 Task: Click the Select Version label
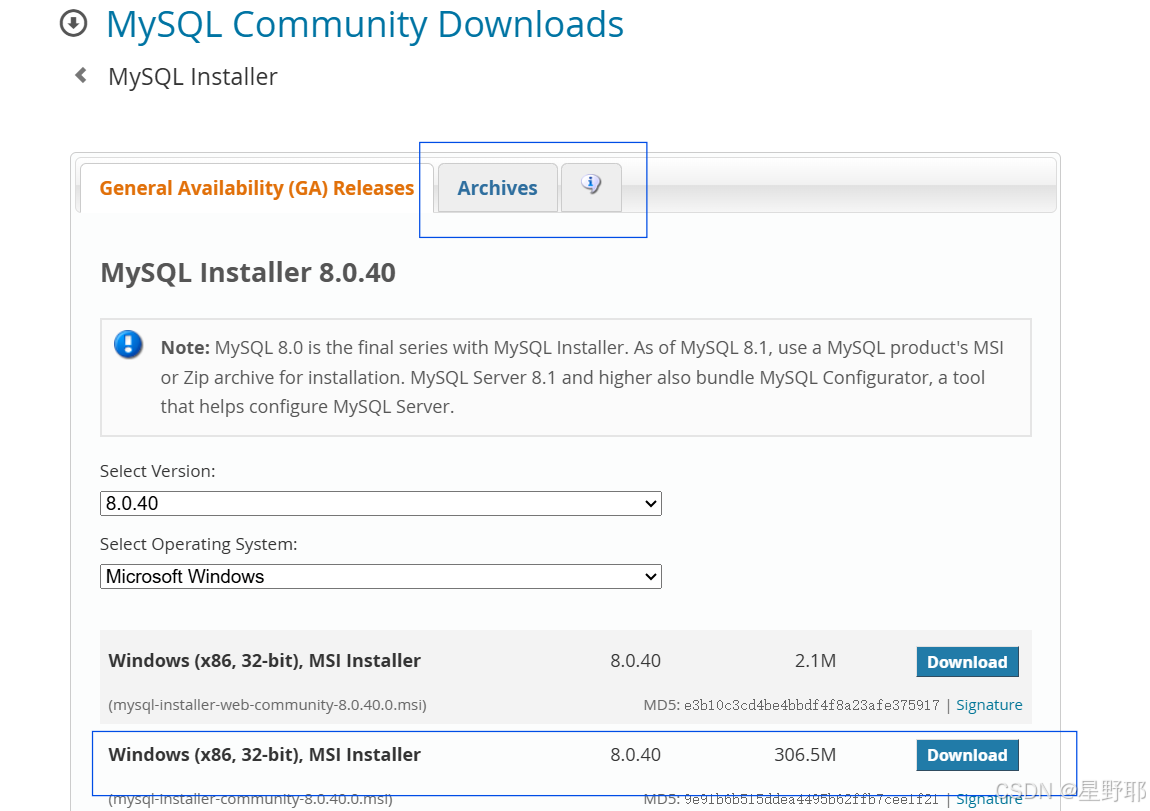(158, 471)
